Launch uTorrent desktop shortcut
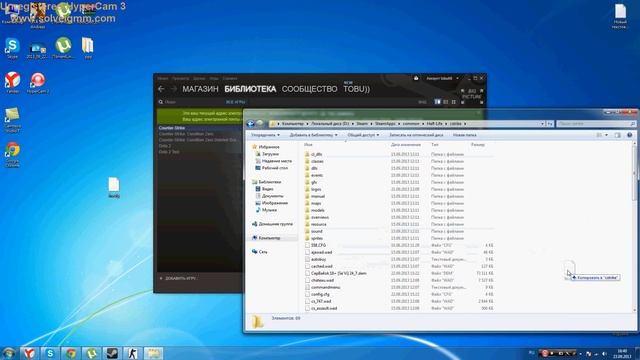Image resolution: width=640 pixels, height=360 pixels. click(x=63, y=46)
